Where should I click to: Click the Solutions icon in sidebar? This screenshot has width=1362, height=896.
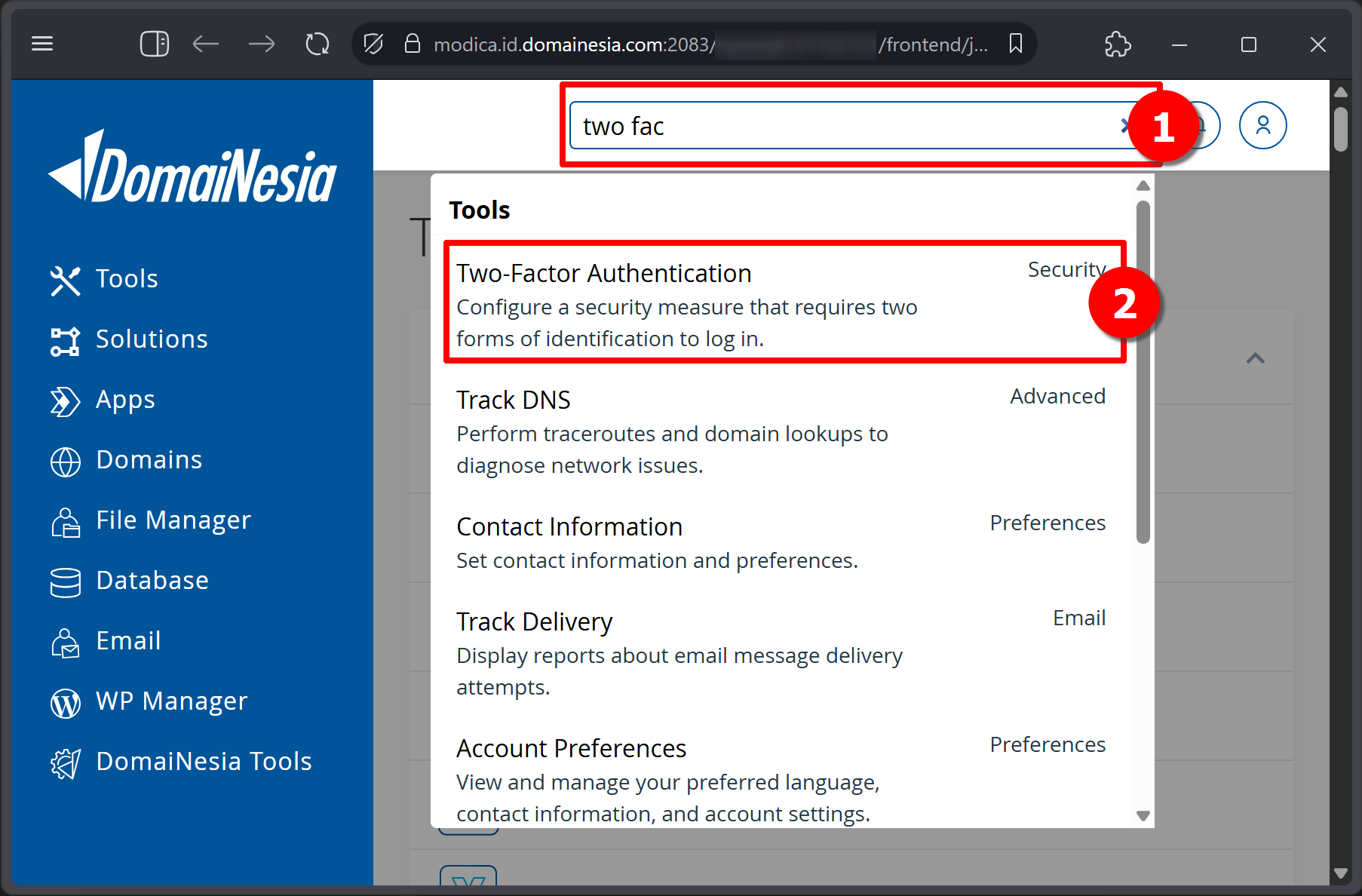(x=65, y=341)
